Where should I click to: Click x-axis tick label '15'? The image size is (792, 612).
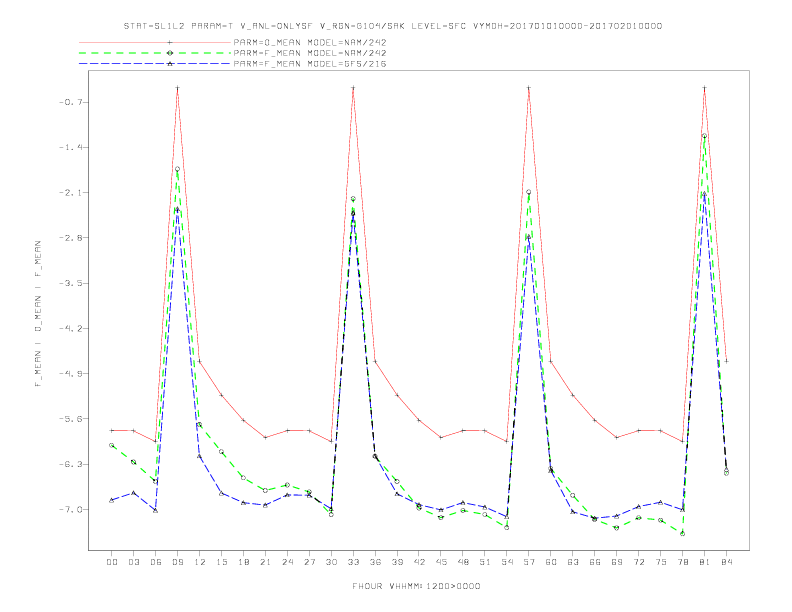point(221,562)
